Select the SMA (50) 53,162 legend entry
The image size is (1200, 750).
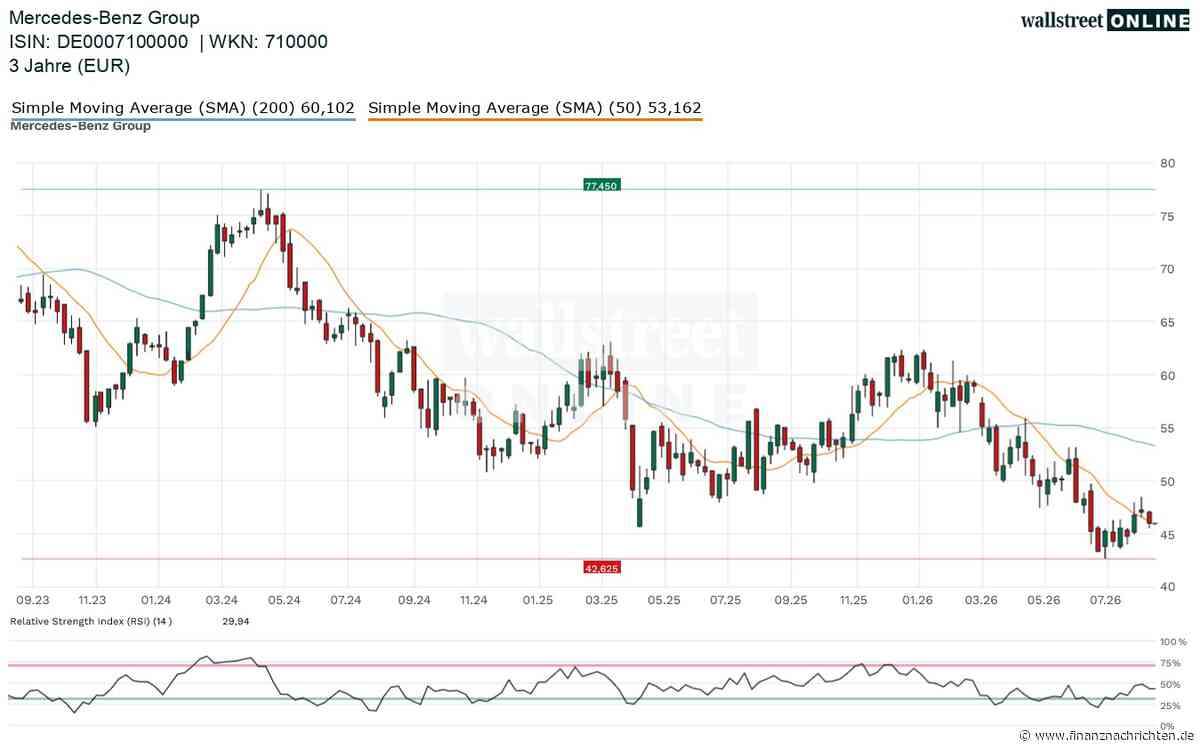click(x=536, y=108)
